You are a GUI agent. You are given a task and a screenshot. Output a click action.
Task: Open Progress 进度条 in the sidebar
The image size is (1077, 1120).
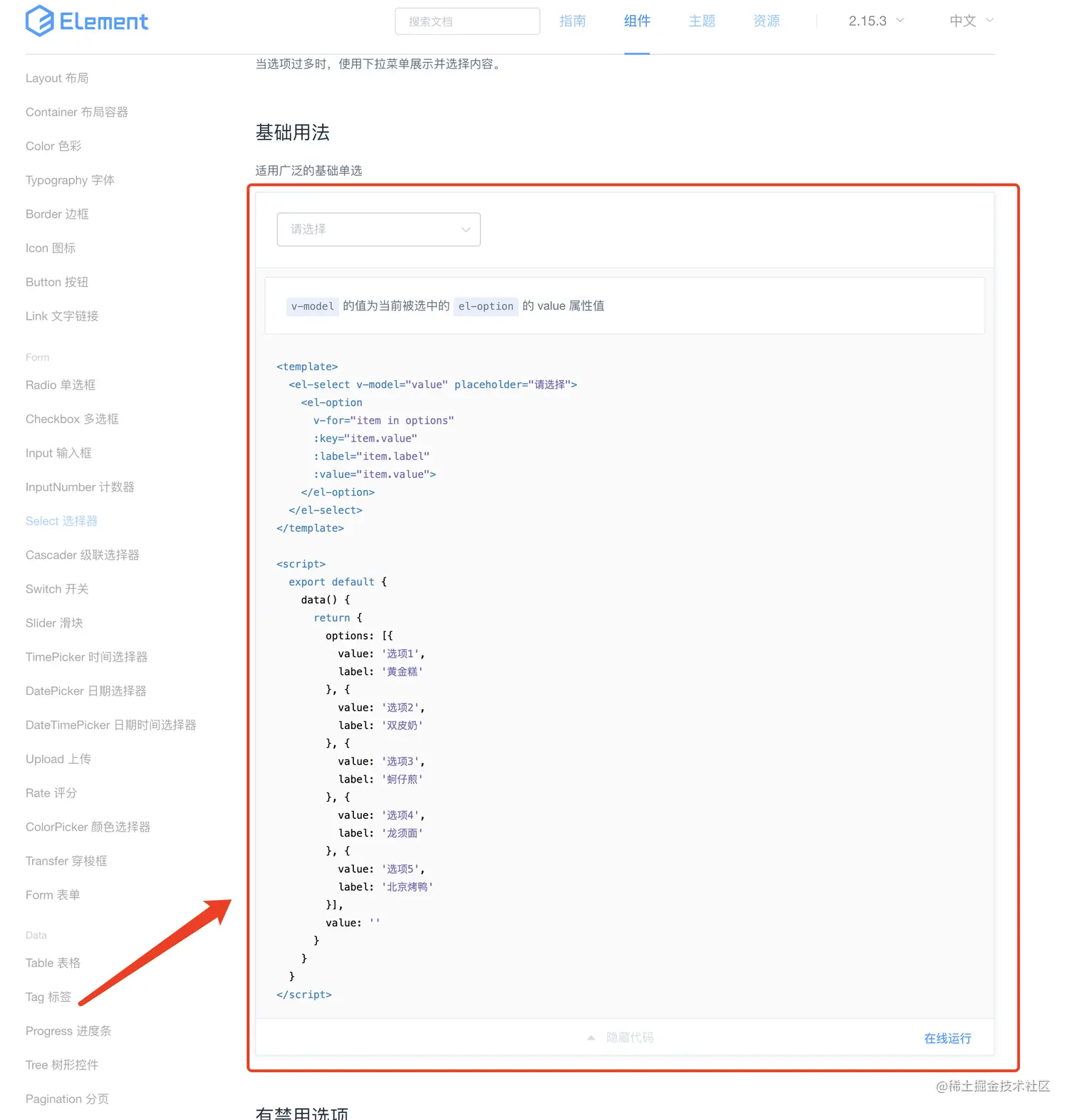tap(68, 1032)
